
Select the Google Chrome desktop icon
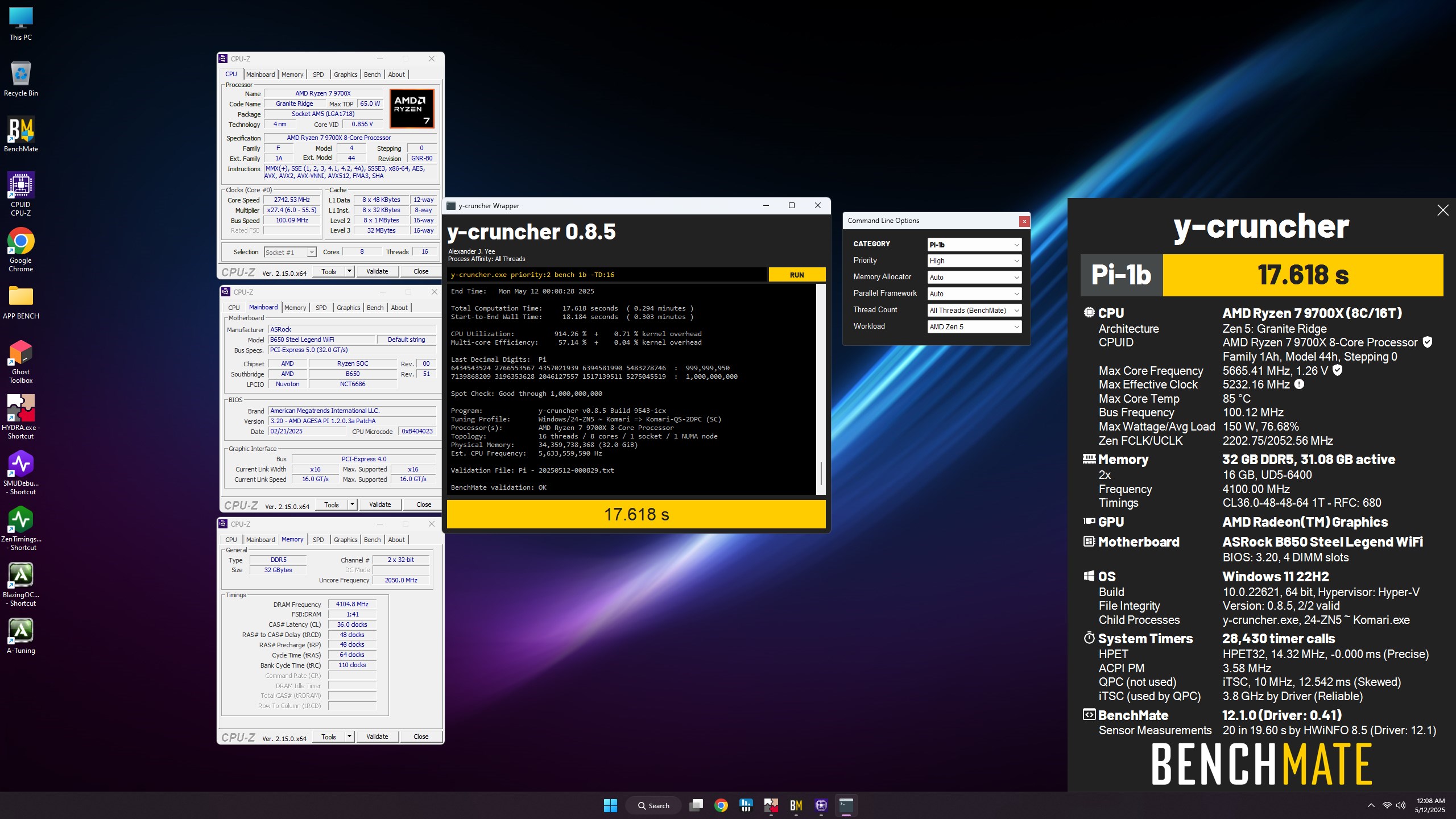(21, 250)
